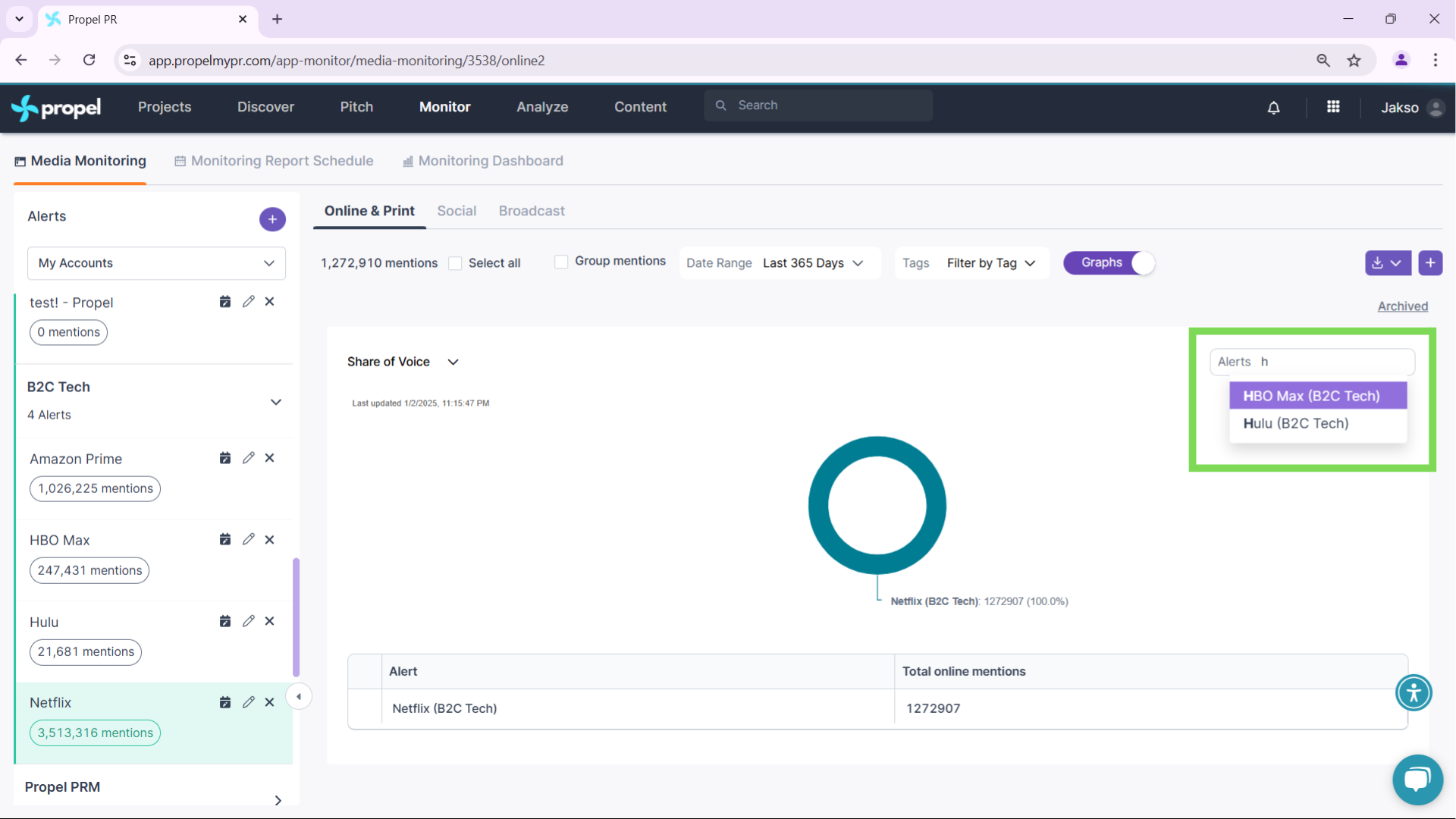Collapse the alerts sidebar arrow

coord(299,697)
